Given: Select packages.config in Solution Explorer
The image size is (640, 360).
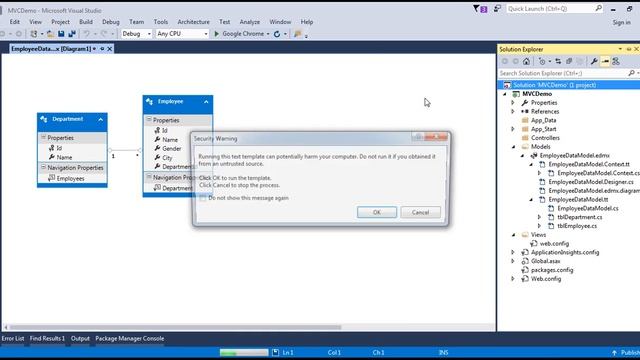Looking at the screenshot, I should [x=552, y=270].
